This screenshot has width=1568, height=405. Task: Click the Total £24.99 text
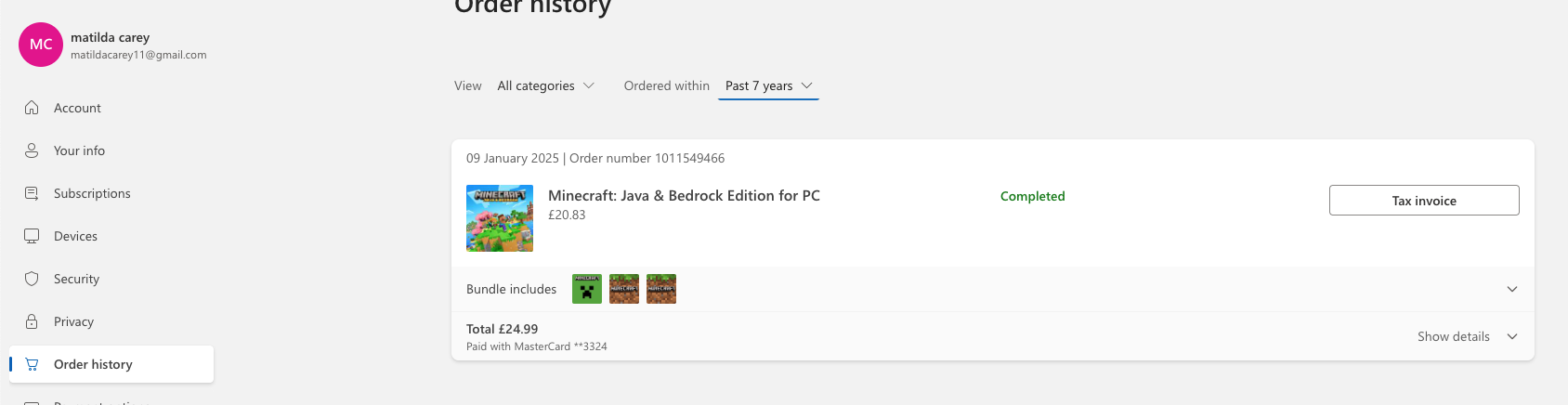(x=502, y=329)
